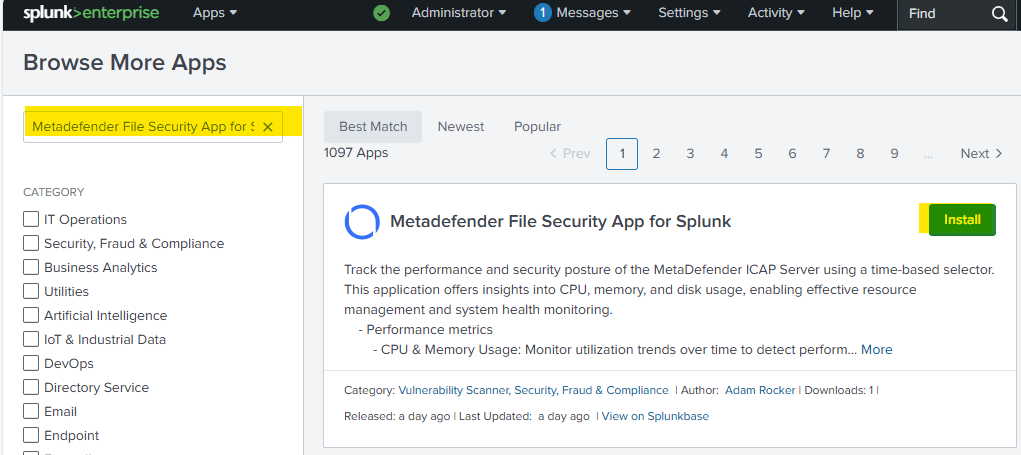Install Metadefender File Security App
Viewport: 1021px width, 455px height.
pos(962,220)
